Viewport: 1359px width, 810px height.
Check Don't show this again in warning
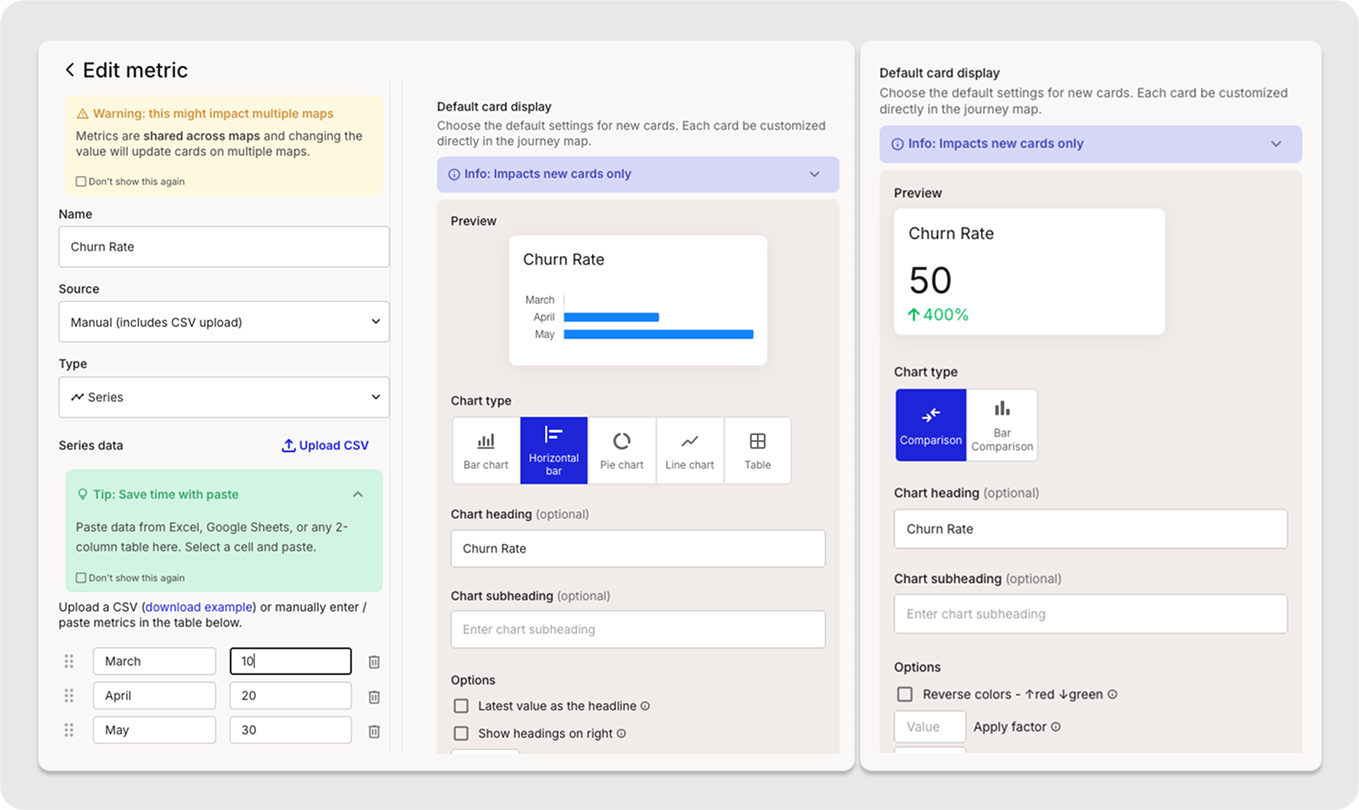tap(81, 182)
